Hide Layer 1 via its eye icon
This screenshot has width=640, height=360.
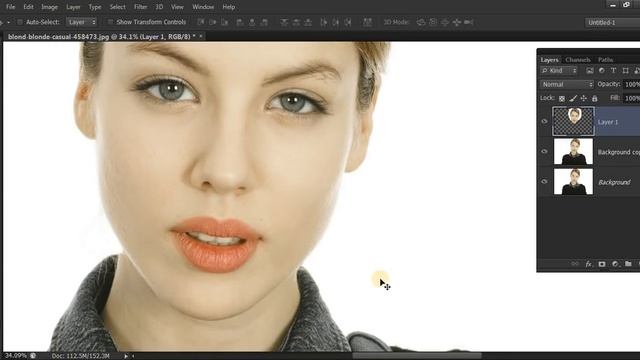pyautogui.click(x=544, y=121)
